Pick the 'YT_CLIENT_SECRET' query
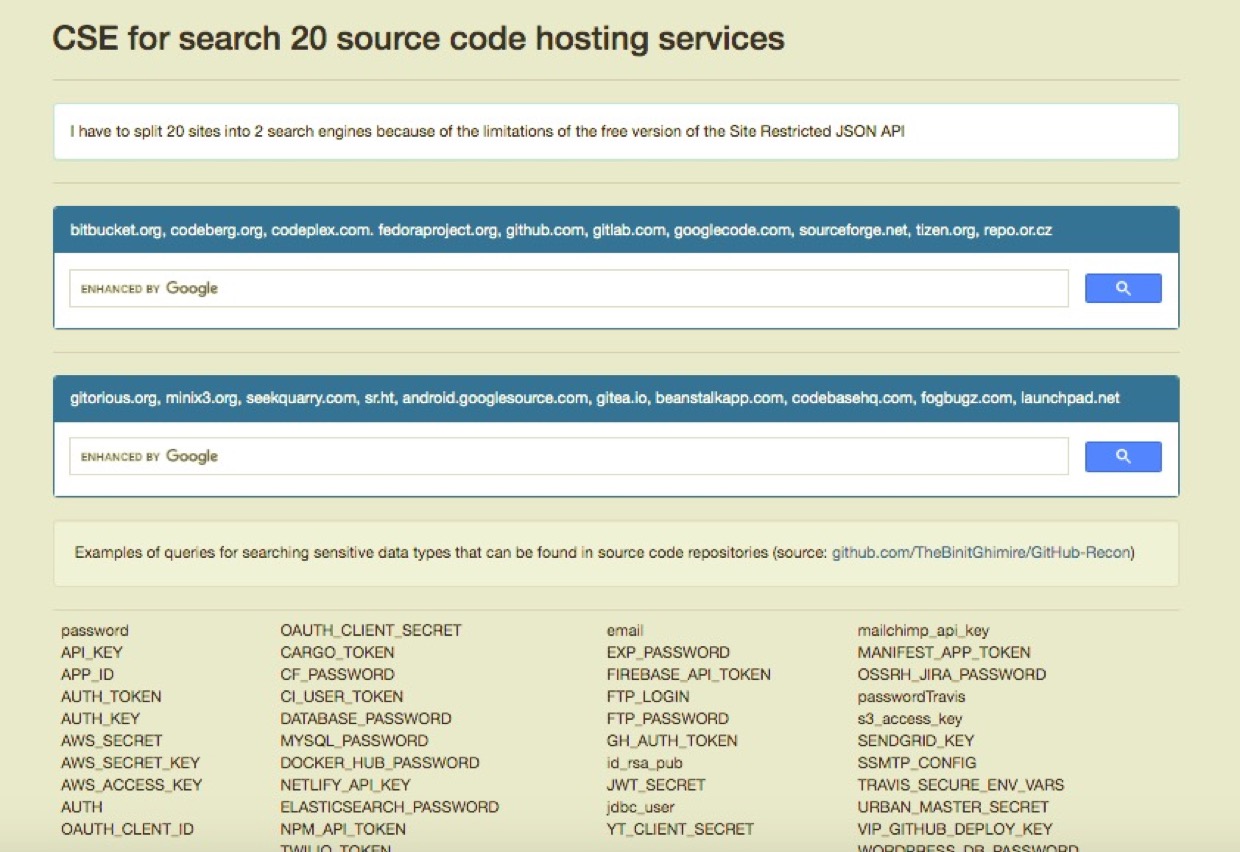Viewport: 1240px width, 852px height. pos(680,828)
